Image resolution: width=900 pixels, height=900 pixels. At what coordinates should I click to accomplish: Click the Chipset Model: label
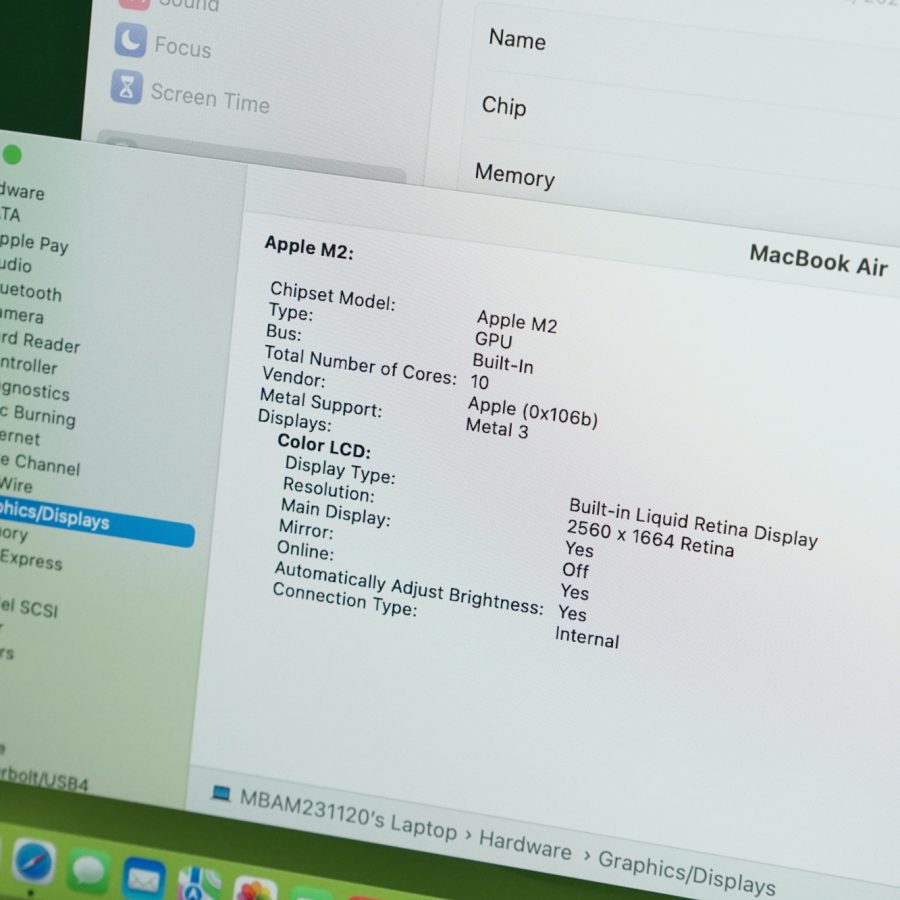332,296
